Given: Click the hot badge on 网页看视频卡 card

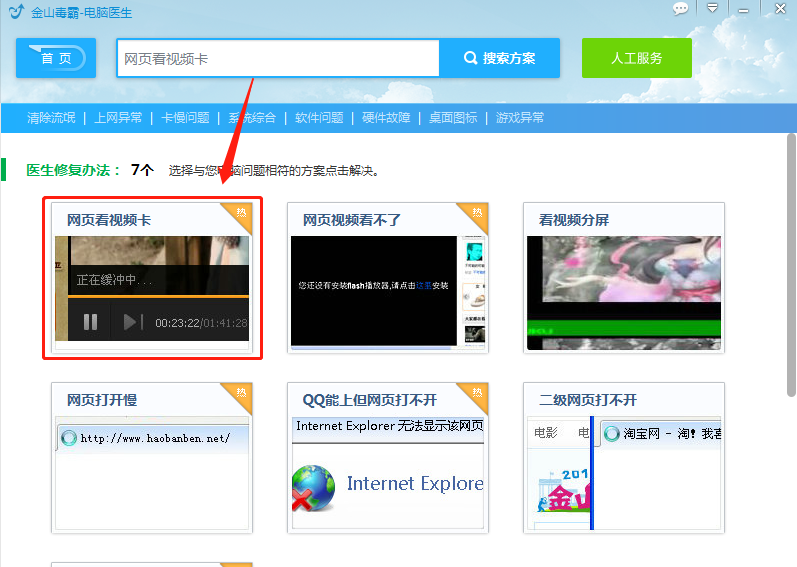Looking at the screenshot, I should [x=240, y=214].
